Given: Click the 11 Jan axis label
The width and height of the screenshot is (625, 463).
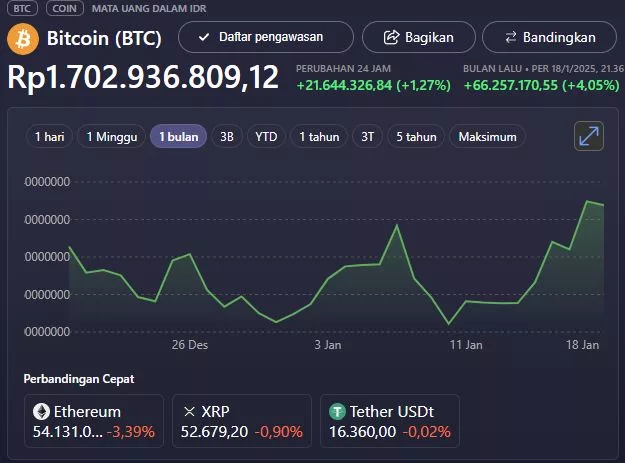Looking at the screenshot, I should coord(466,345).
